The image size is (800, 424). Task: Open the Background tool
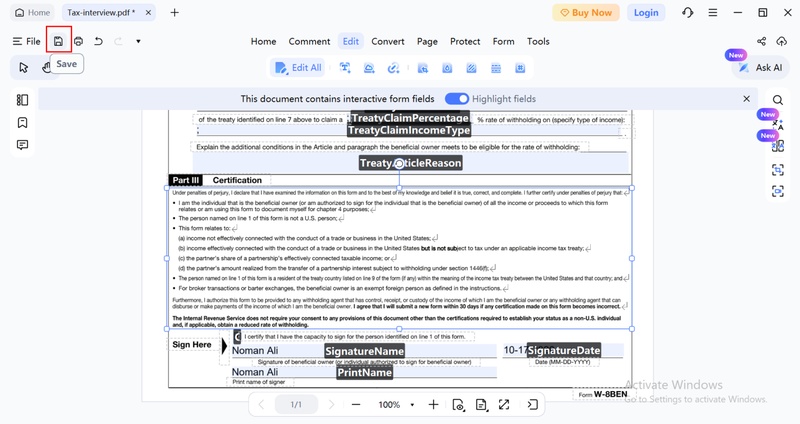pyautogui.click(x=471, y=68)
